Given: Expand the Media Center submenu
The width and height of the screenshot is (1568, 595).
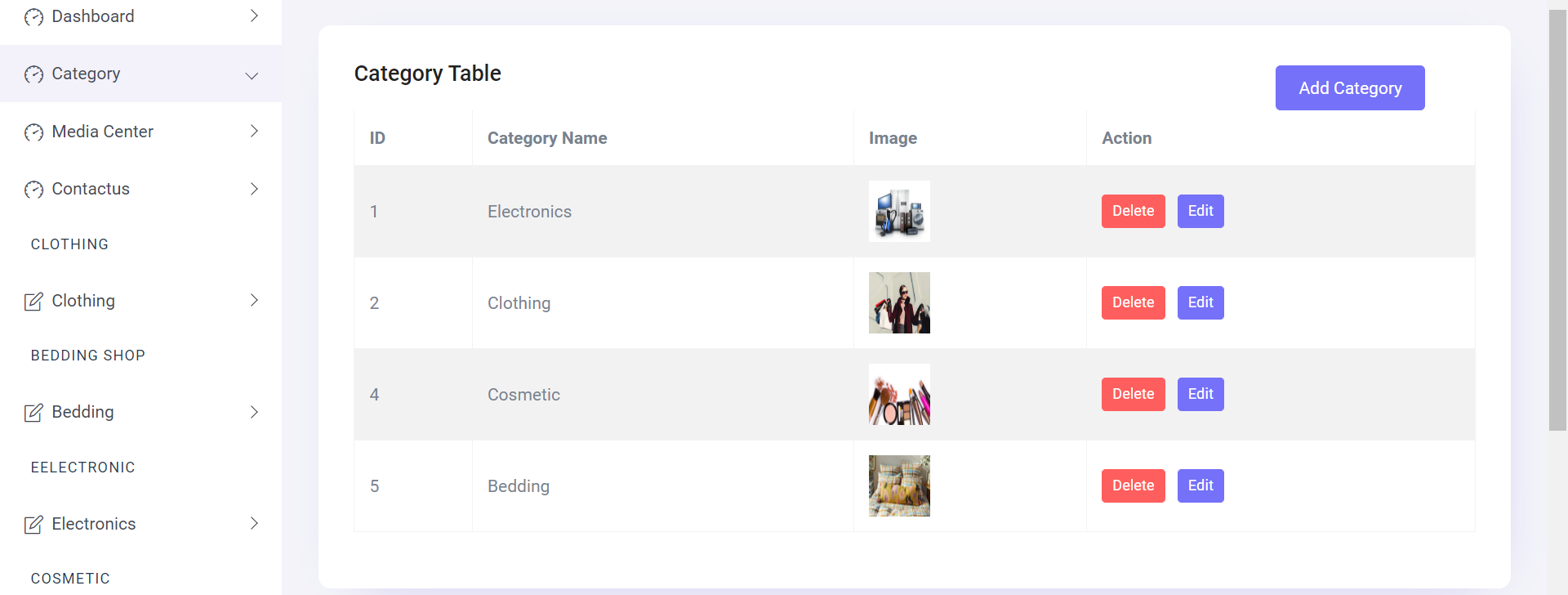Looking at the screenshot, I should (x=254, y=131).
